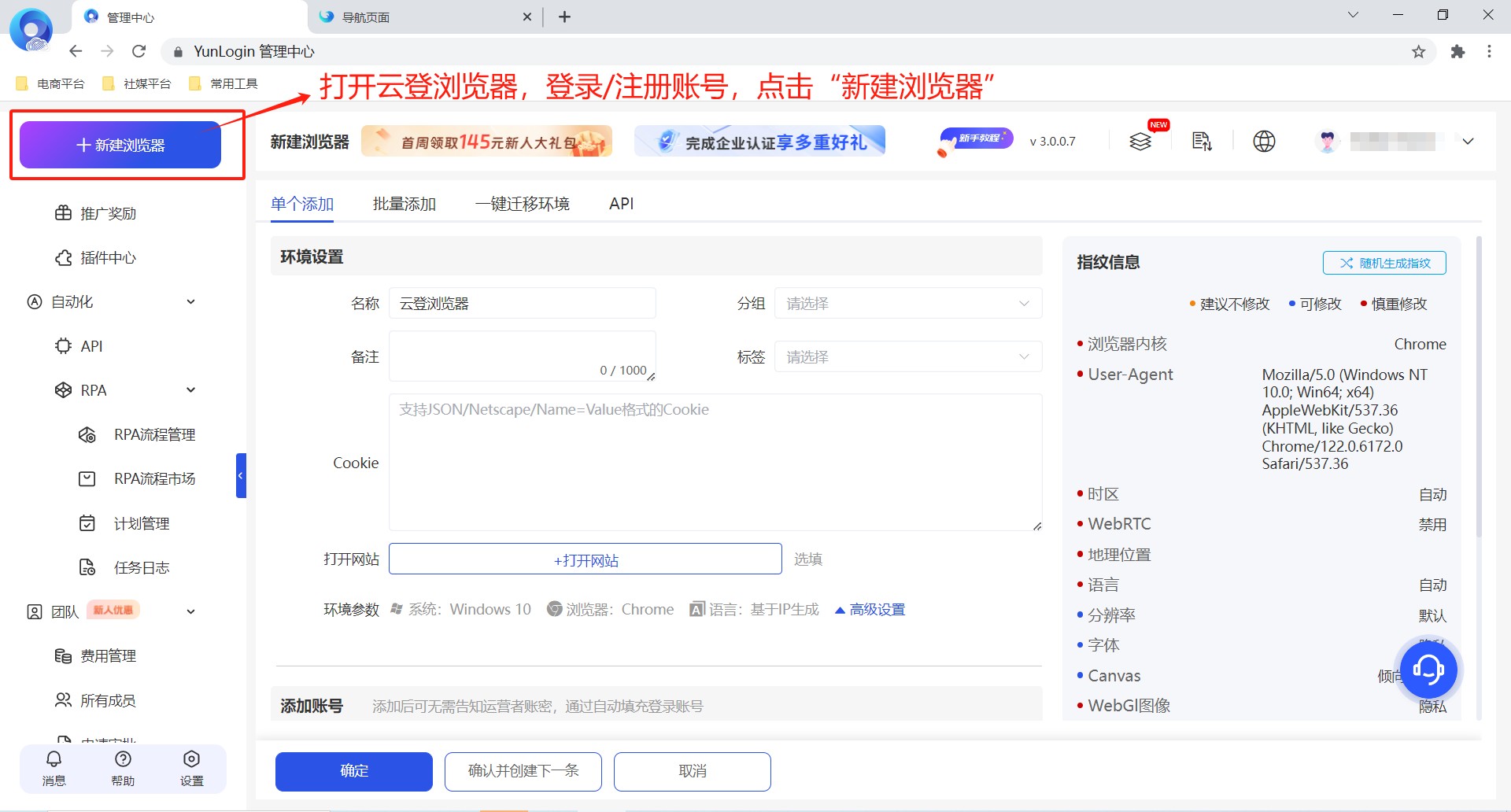
Task: Click 随机生成指纹 to randomize fingerprint
Action: tap(1383, 262)
